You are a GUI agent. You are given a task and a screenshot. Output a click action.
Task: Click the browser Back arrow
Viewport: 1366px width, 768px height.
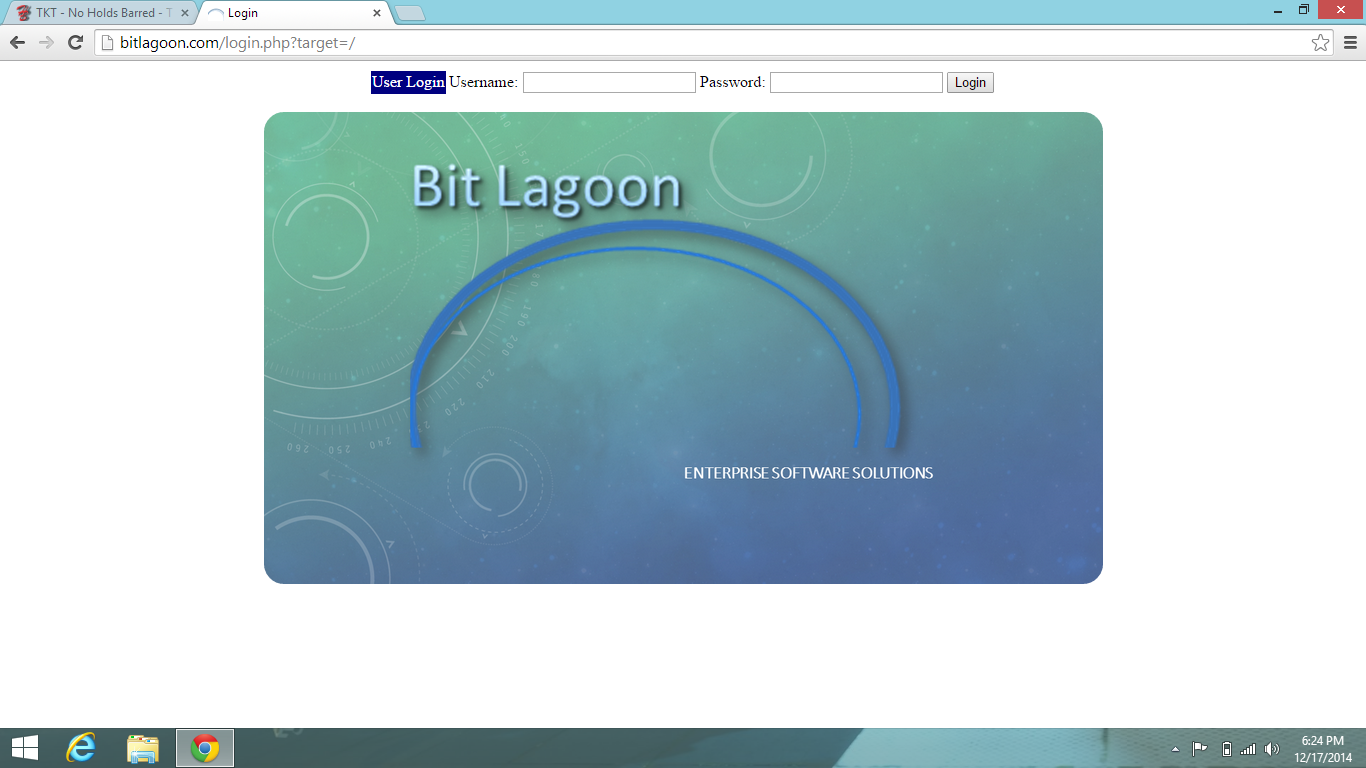point(17,42)
